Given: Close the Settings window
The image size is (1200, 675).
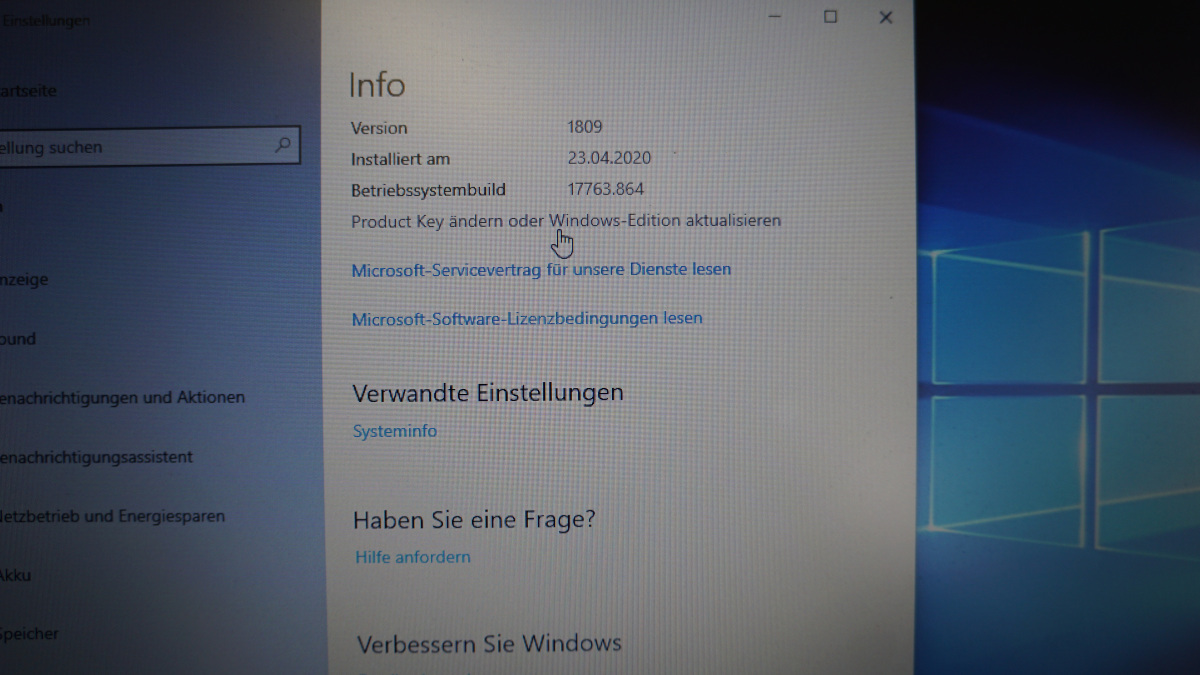Looking at the screenshot, I should point(885,17).
